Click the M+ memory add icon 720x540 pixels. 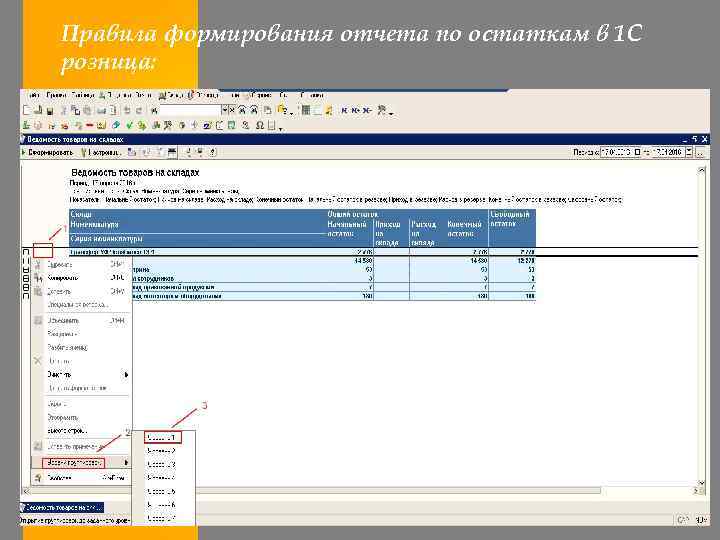click(x=355, y=110)
